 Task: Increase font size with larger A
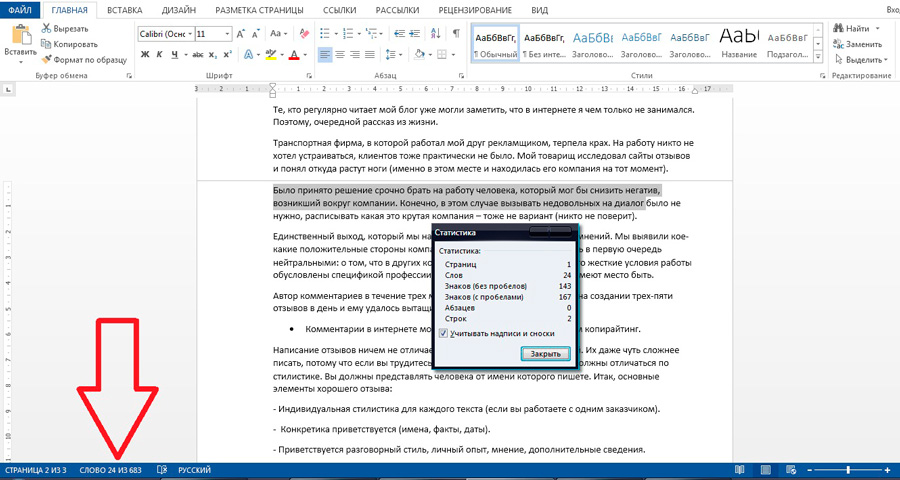pos(241,34)
